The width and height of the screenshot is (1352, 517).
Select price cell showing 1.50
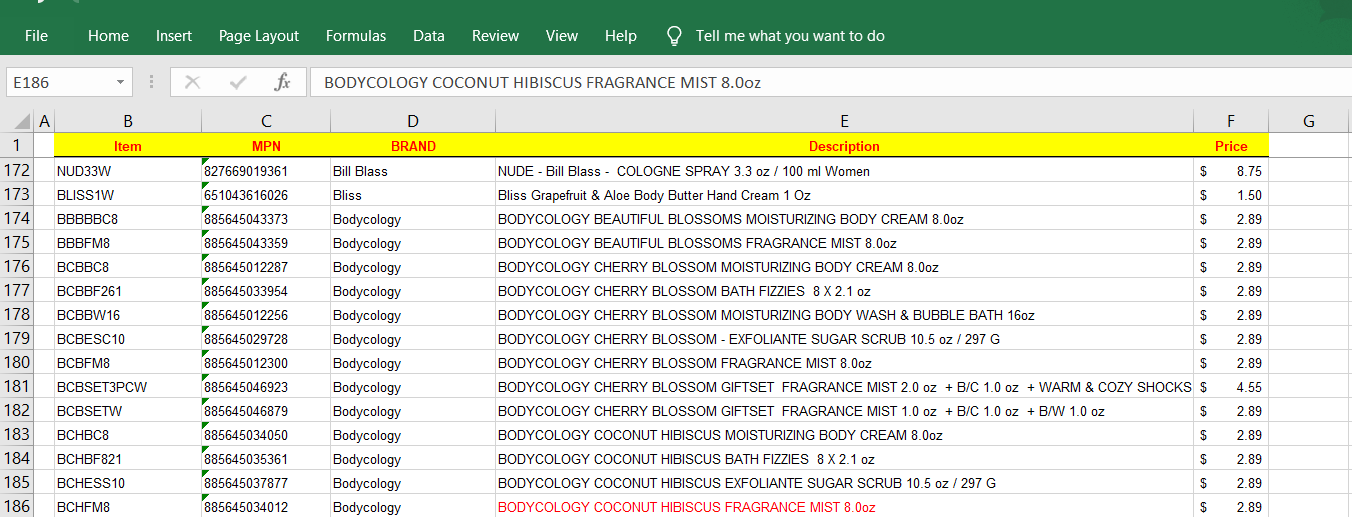click(x=1231, y=195)
